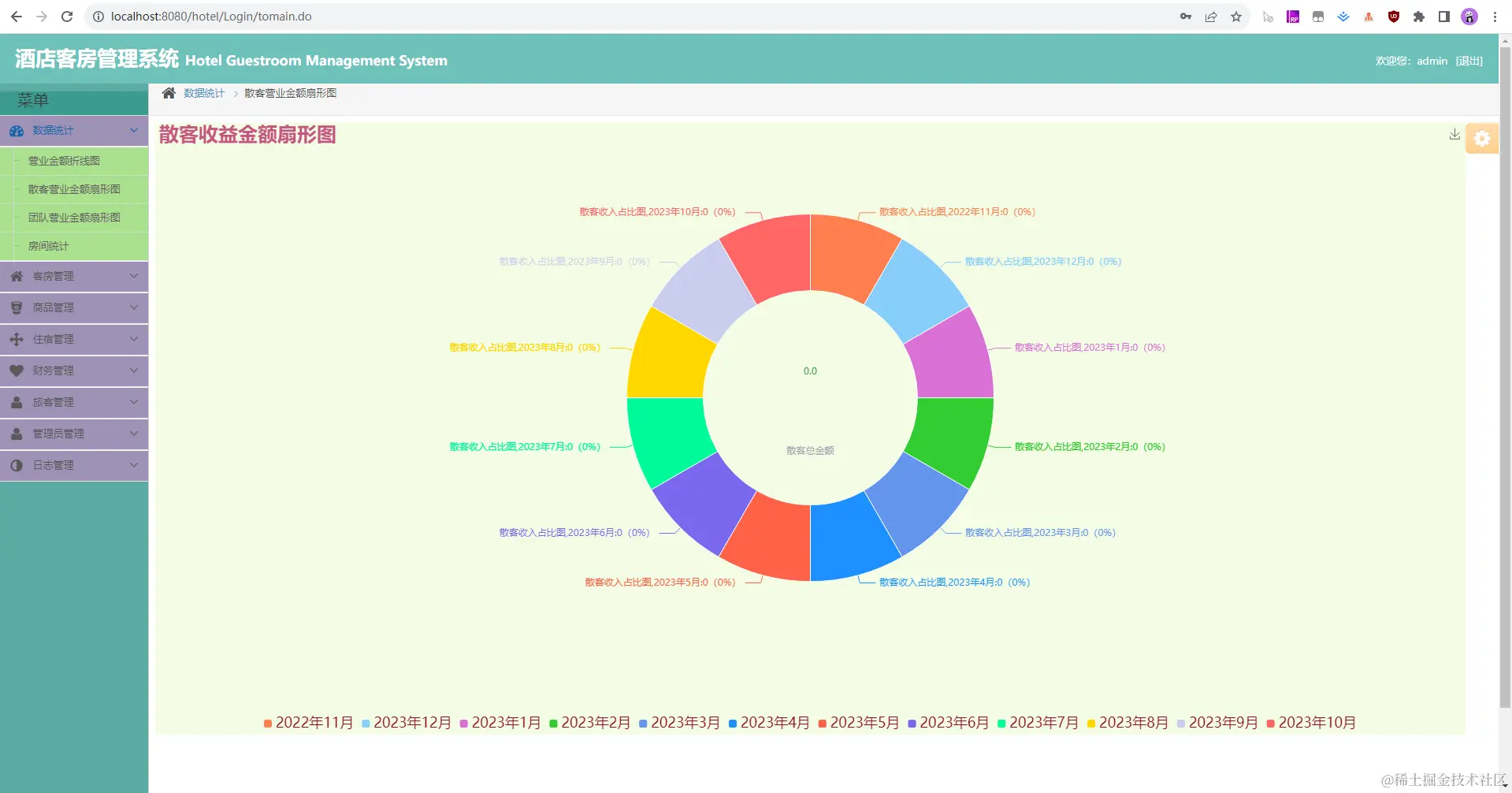Click the 管理员管理 user icon
The height and width of the screenshot is (793, 1512).
click(17, 434)
